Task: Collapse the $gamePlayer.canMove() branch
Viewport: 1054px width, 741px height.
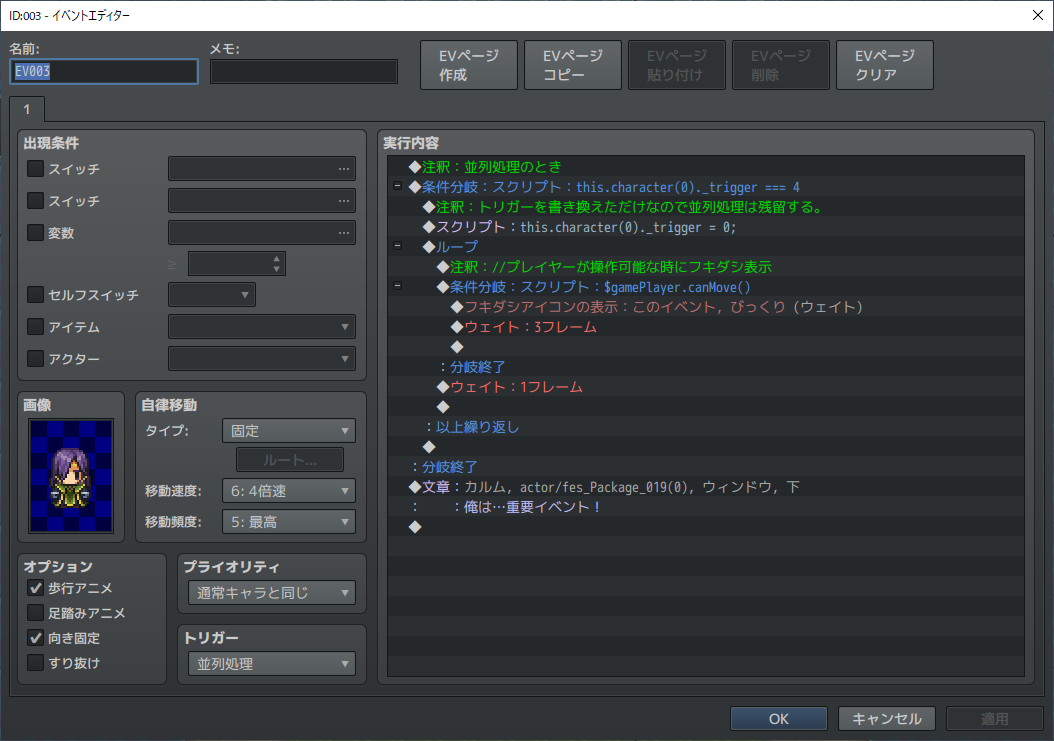Action: [x=397, y=287]
